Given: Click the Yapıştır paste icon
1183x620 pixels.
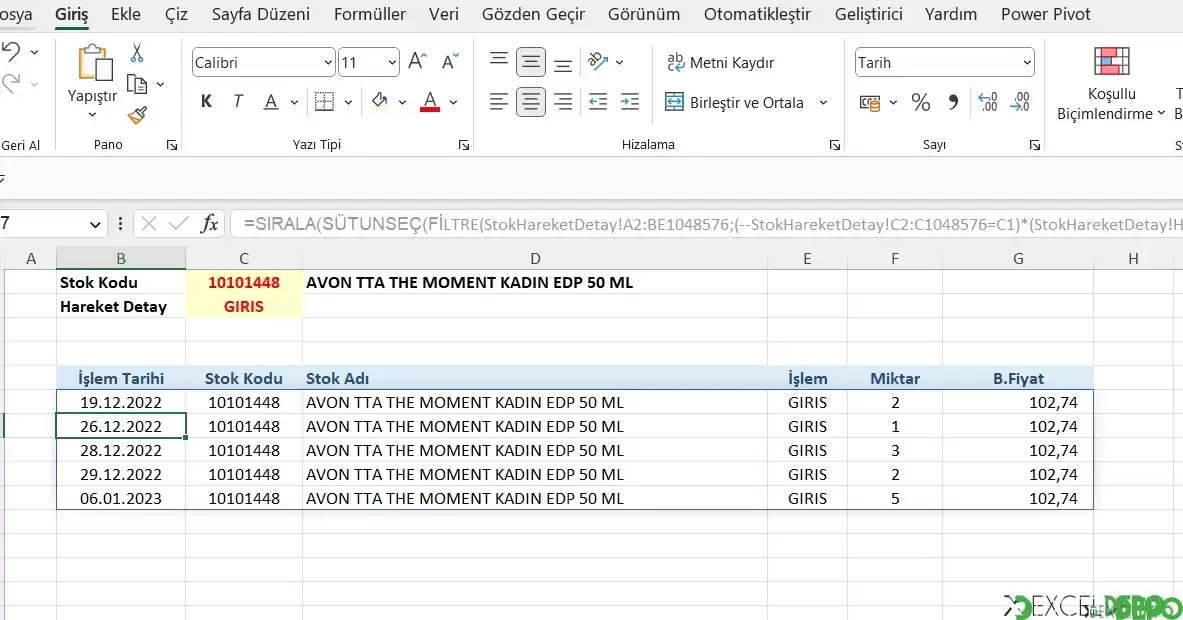Looking at the screenshot, I should pyautogui.click(x=95, y=63).
